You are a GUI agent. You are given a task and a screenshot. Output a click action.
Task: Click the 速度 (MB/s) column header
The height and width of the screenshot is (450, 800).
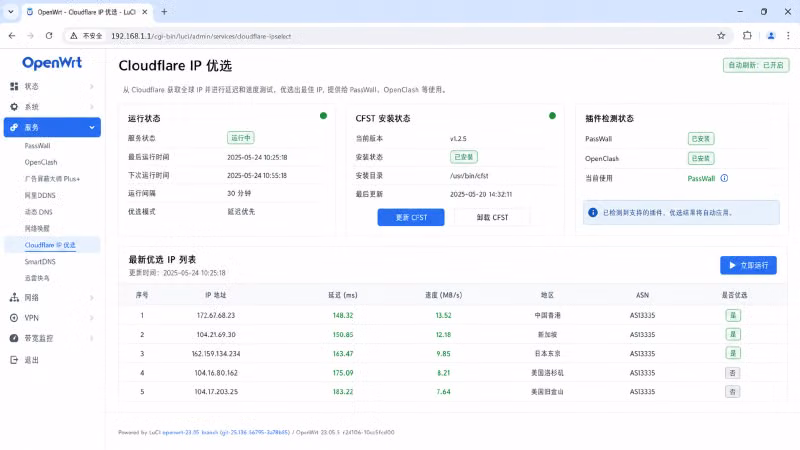(443, 295)
